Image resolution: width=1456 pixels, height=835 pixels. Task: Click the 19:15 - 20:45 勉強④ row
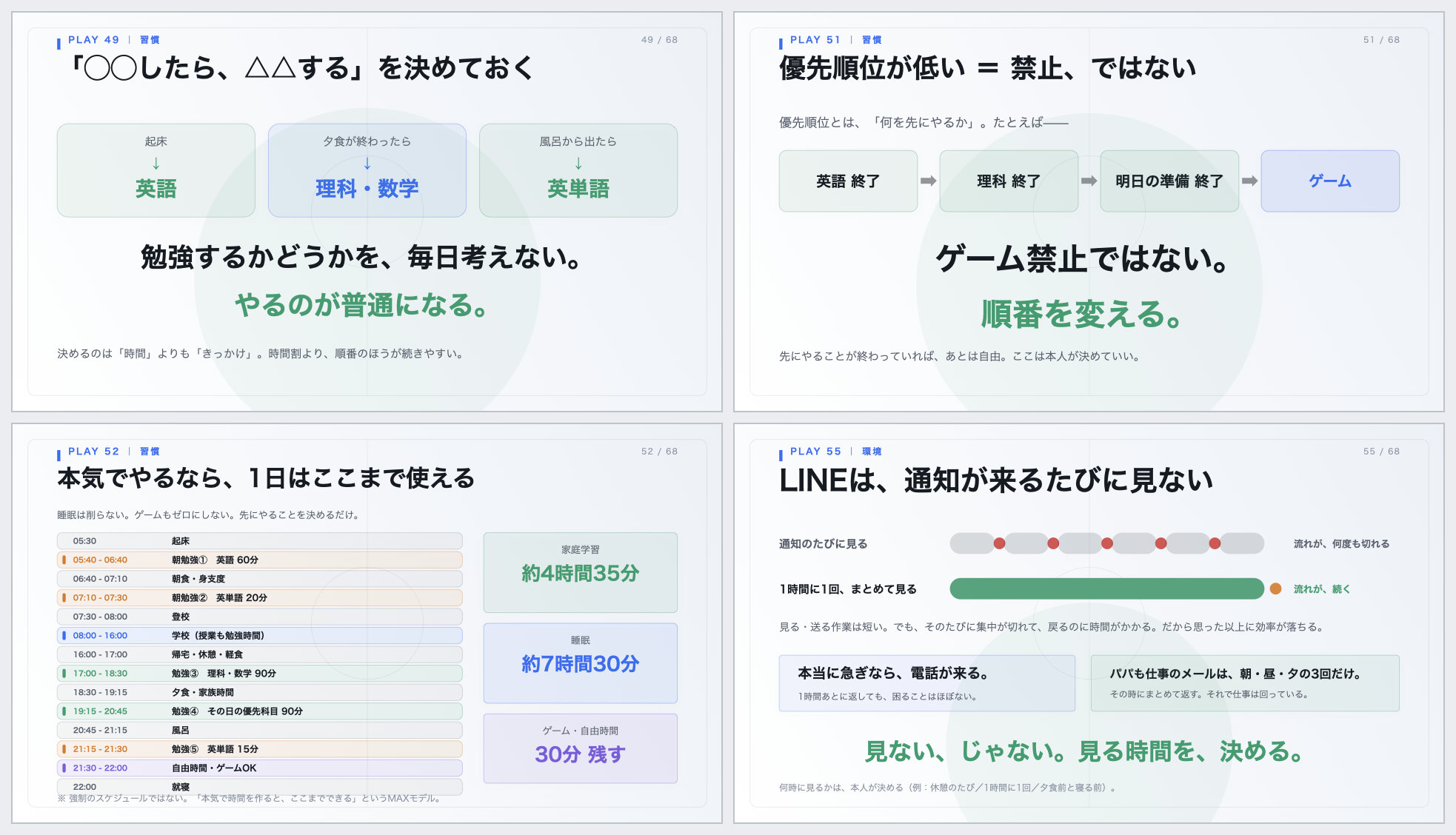pyautogui.click(x=260, y=711)
